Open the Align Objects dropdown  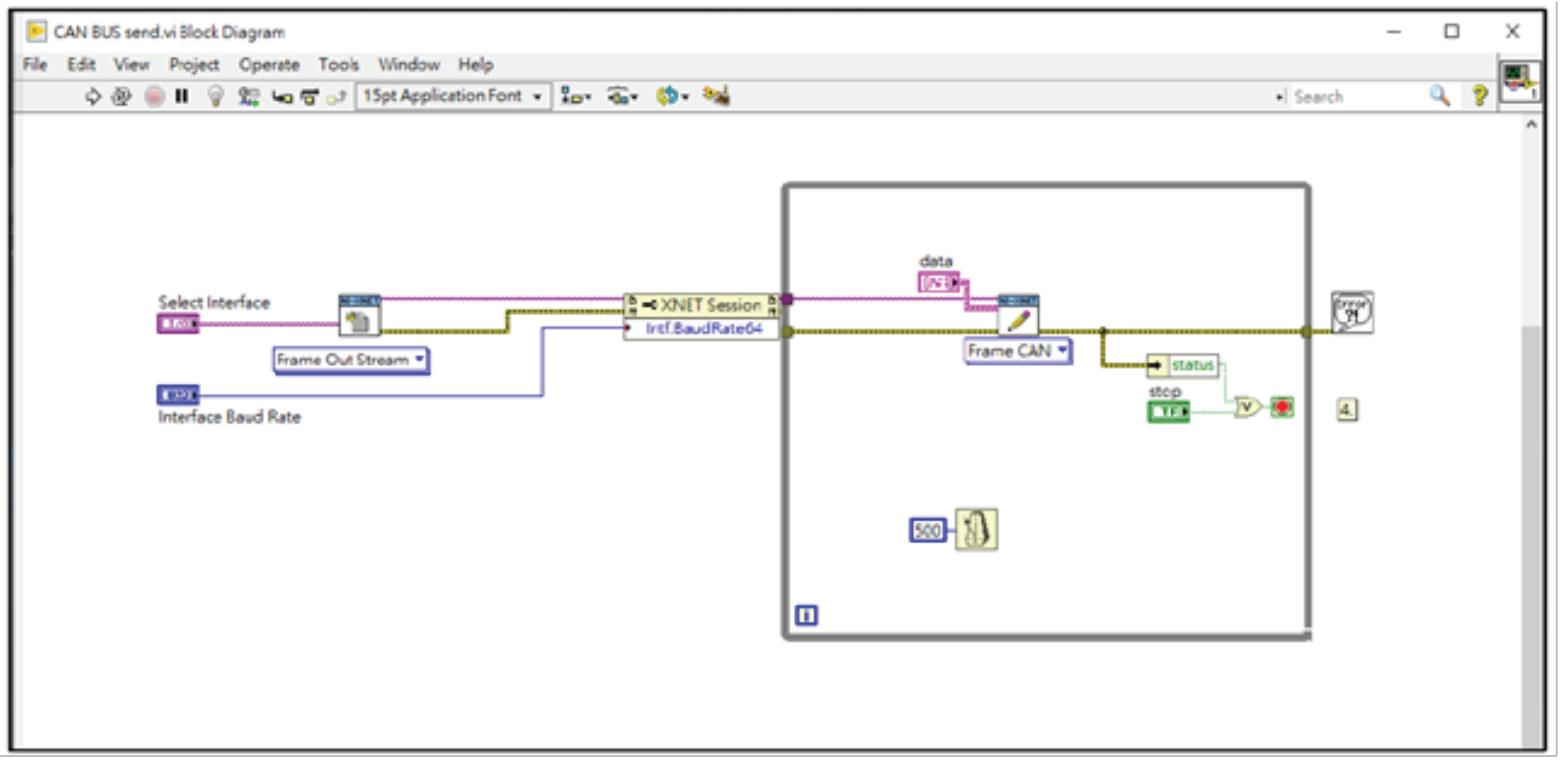pyautogui.click(x=575, y=96)
